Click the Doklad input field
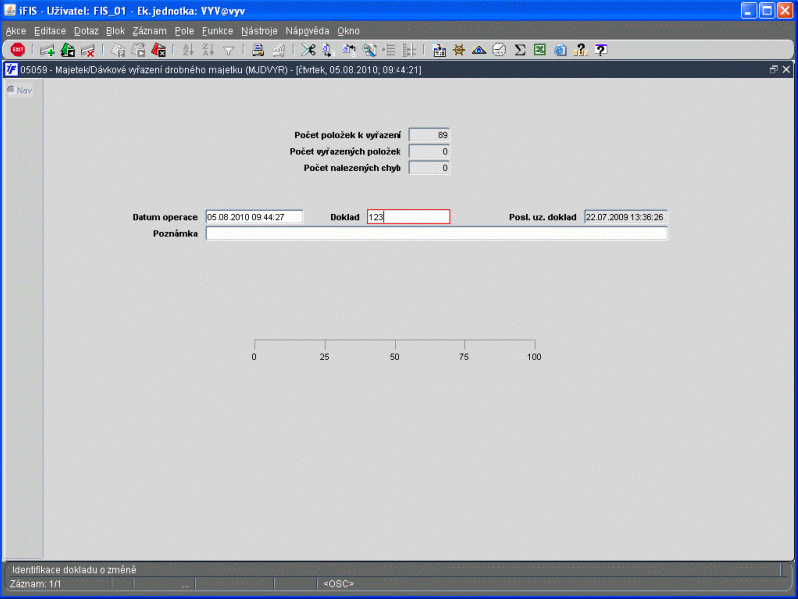The height and width of the screenshot is (599, 798). pos(408,217)
